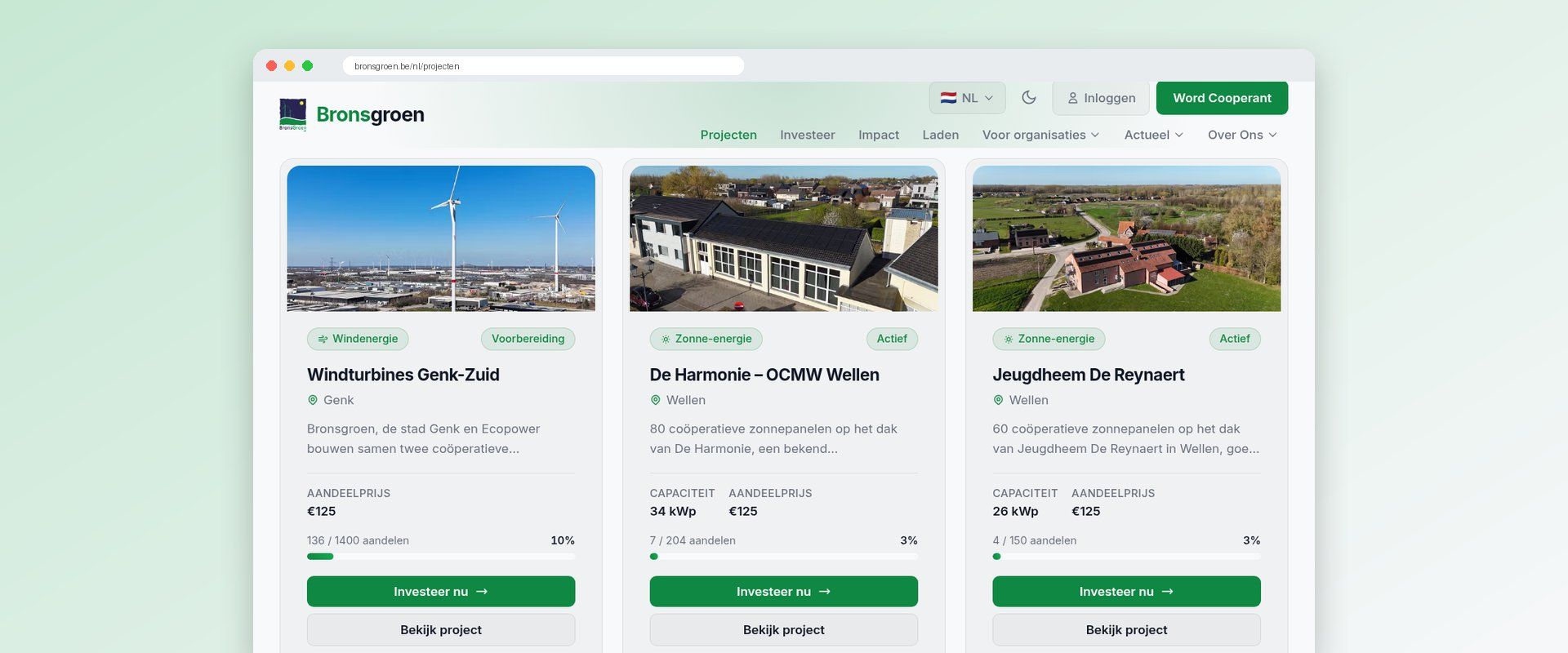Go to the Investeer menu item
Screen dimensions: 1568x653
click(x=807, y=135)
